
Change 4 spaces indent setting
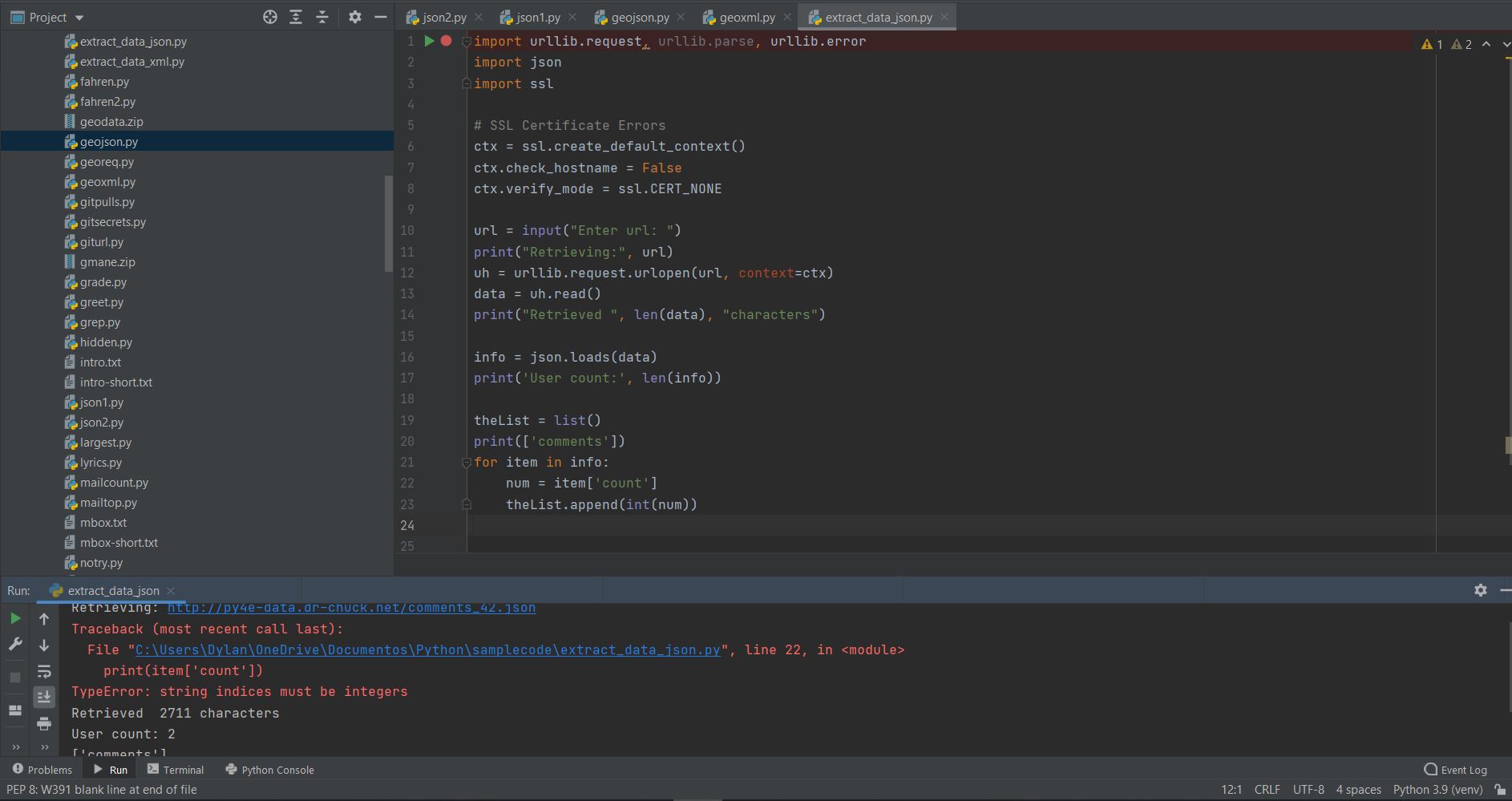(1358, 790)
